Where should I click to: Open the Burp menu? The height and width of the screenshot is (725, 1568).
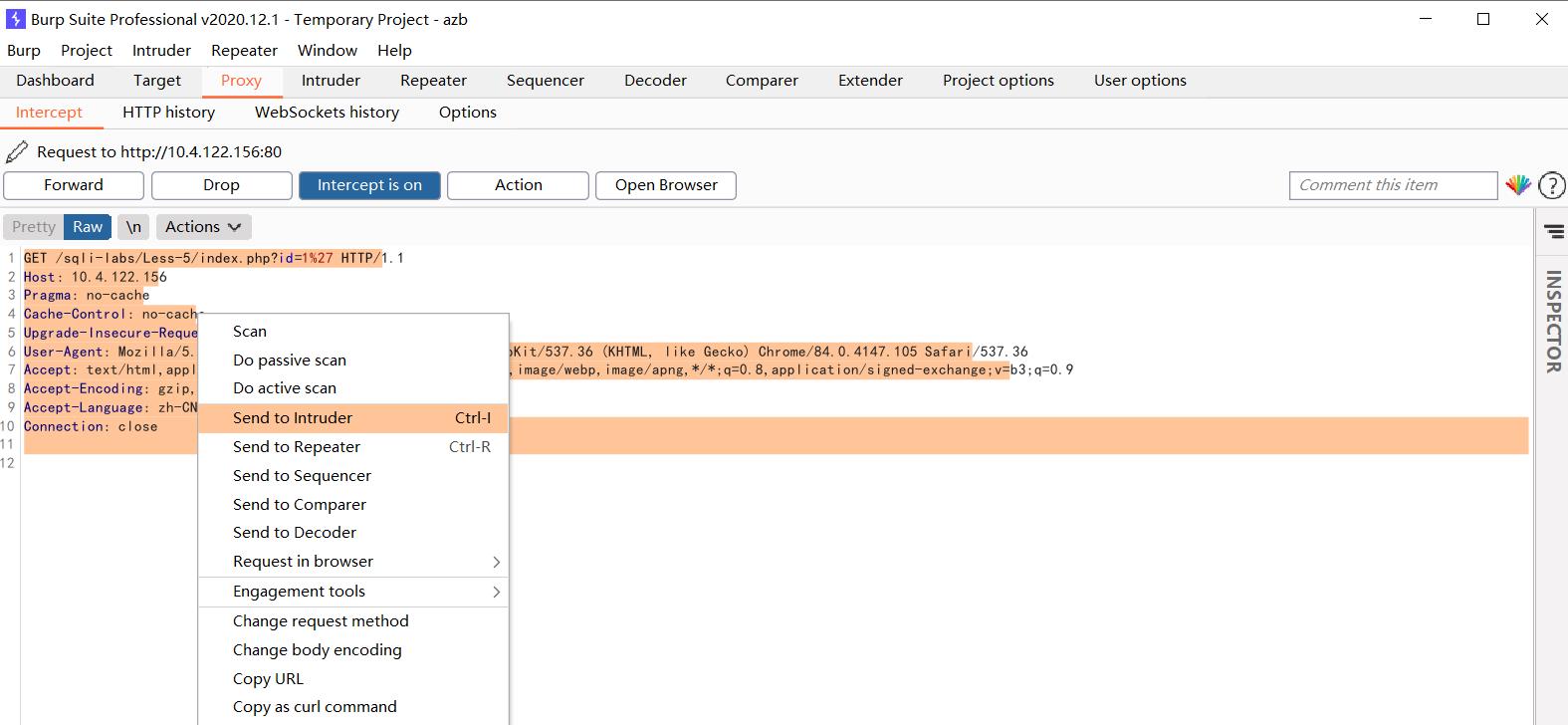click(24, 50)
